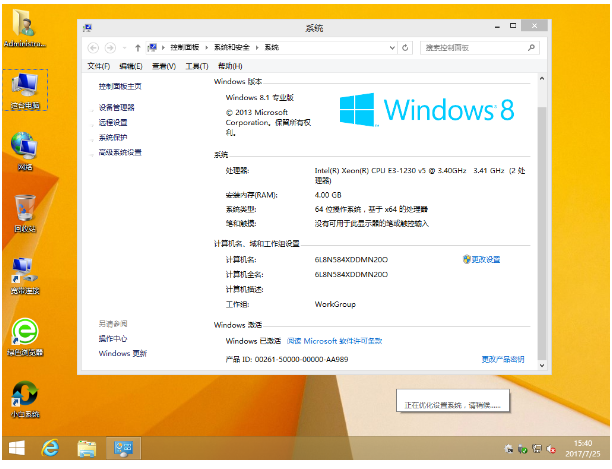The image size is (612, 469).
Task: Expand the chevron after System and Security breadcrumb
Action: point(257,48)
